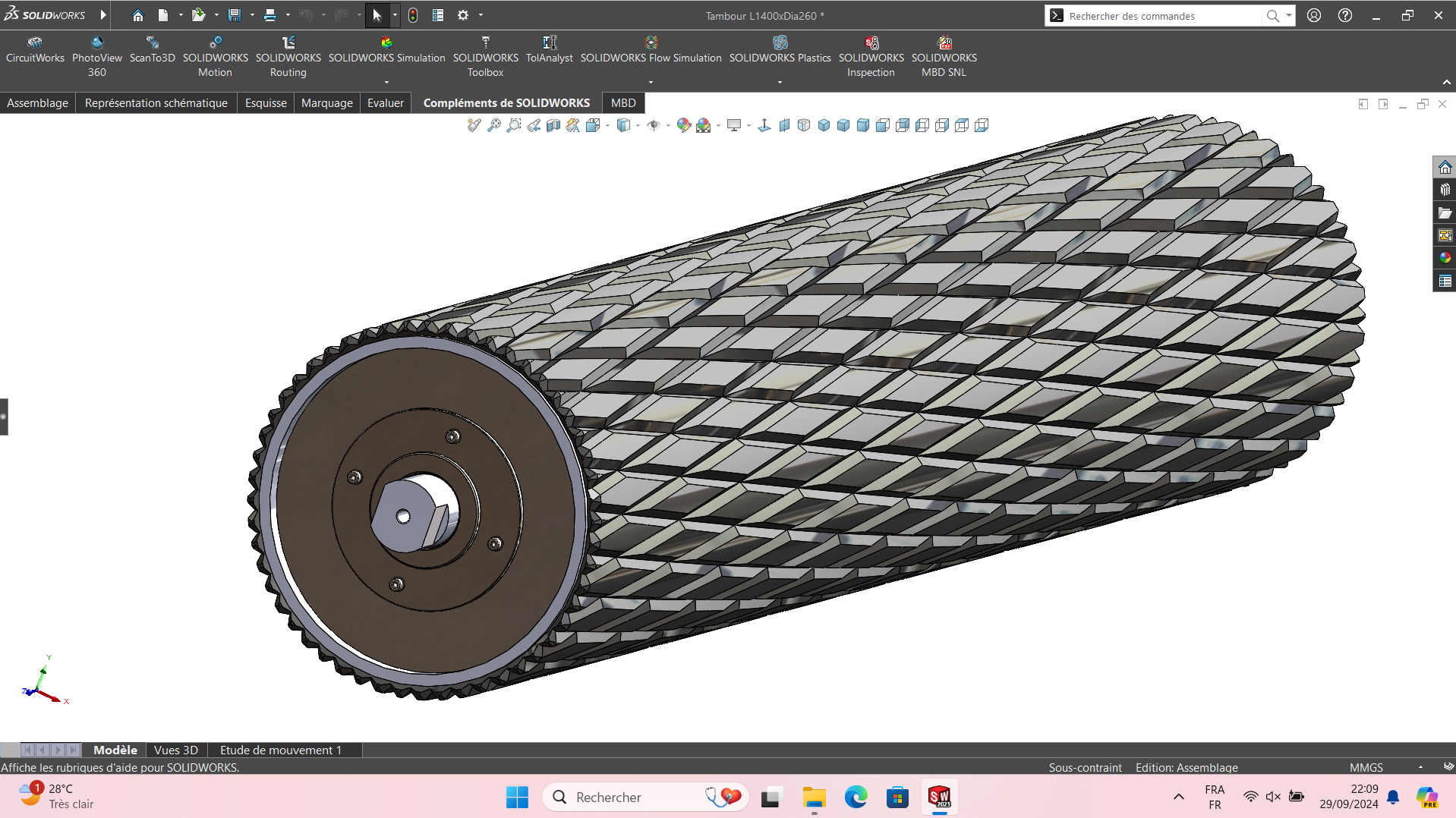This screenshot has height=818, width=1456.
Task: Open the MBD tab
Action: pos(623,103)
